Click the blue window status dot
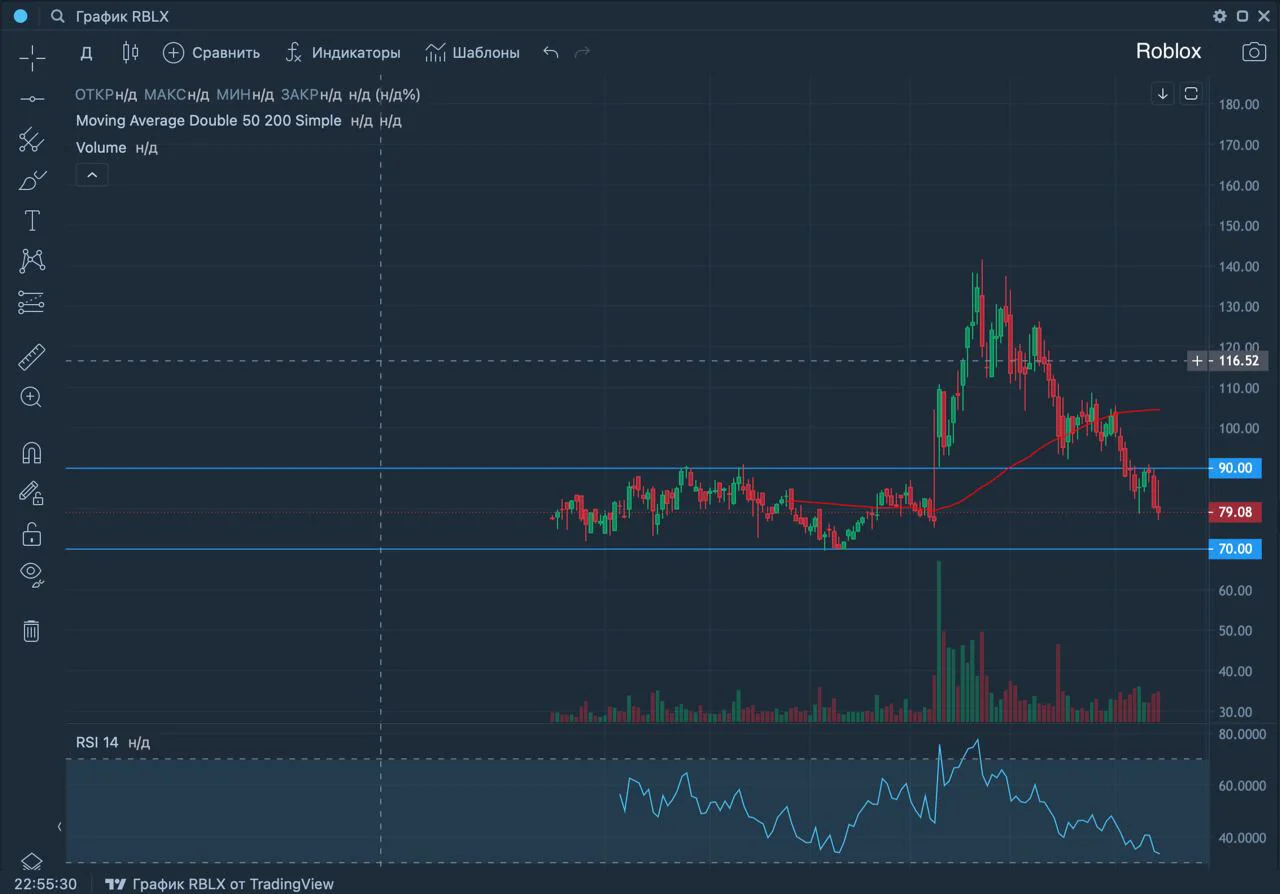 (20, 16)
